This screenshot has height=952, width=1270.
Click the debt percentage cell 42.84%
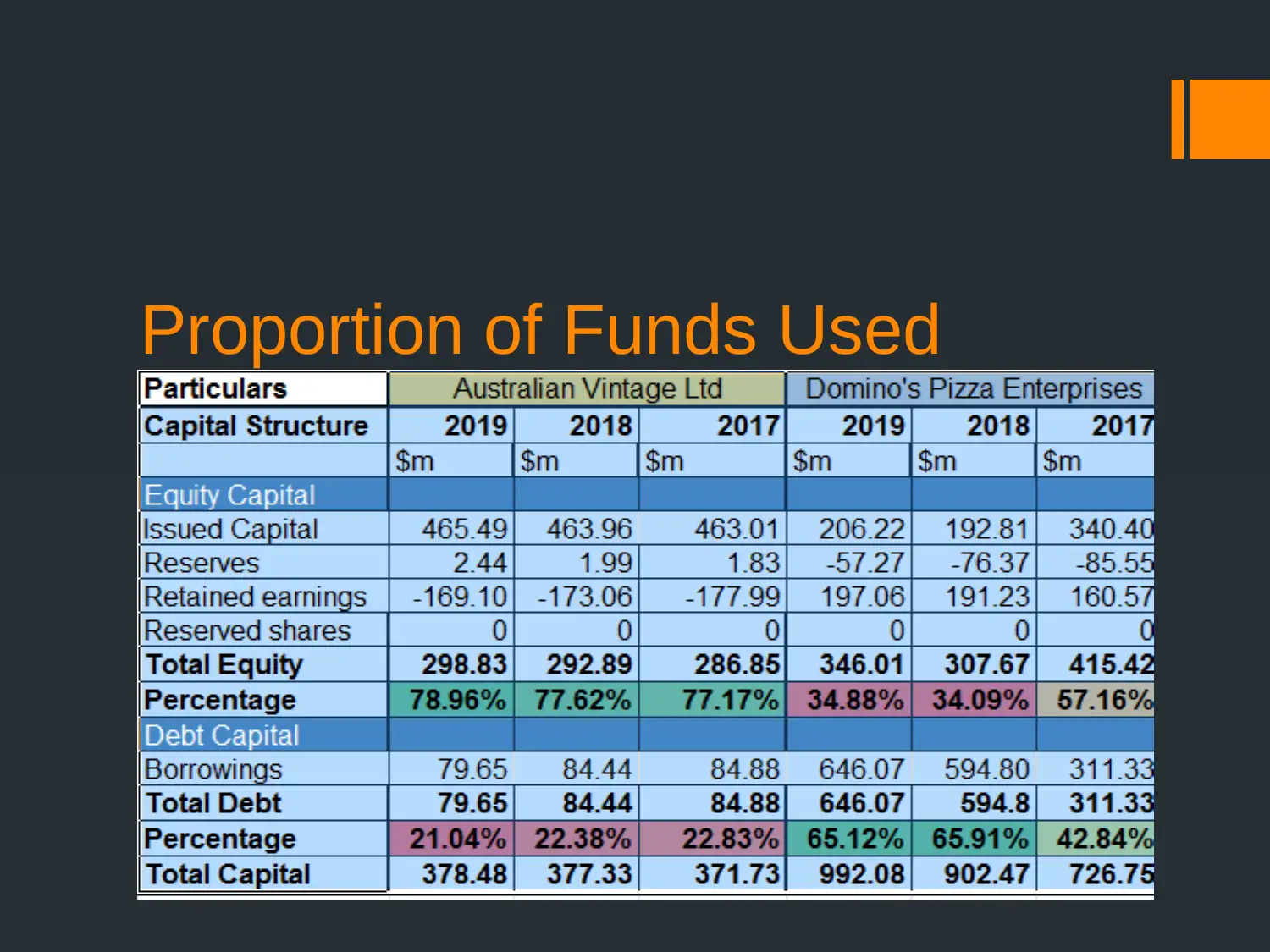tap(1096, 839)
